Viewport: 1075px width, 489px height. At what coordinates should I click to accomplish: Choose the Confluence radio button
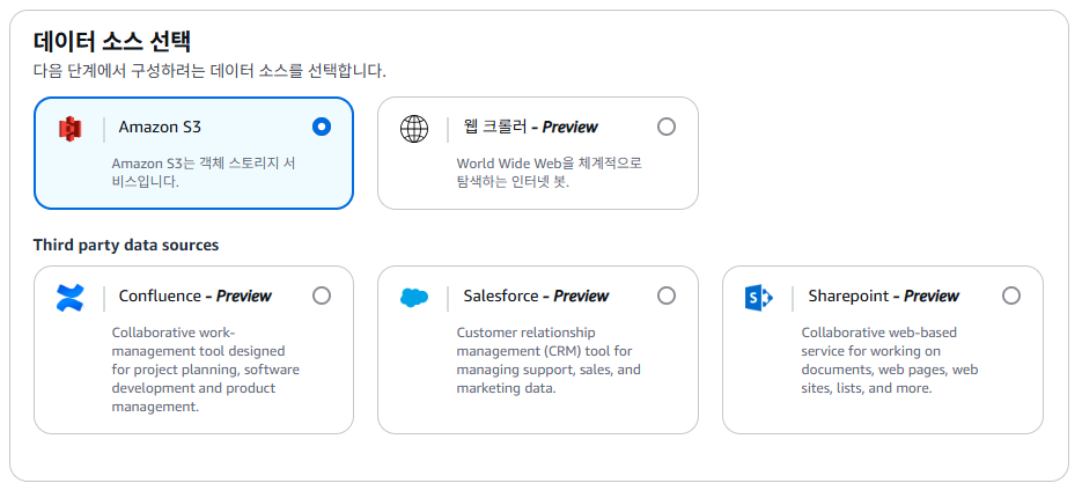click(322, 296)
